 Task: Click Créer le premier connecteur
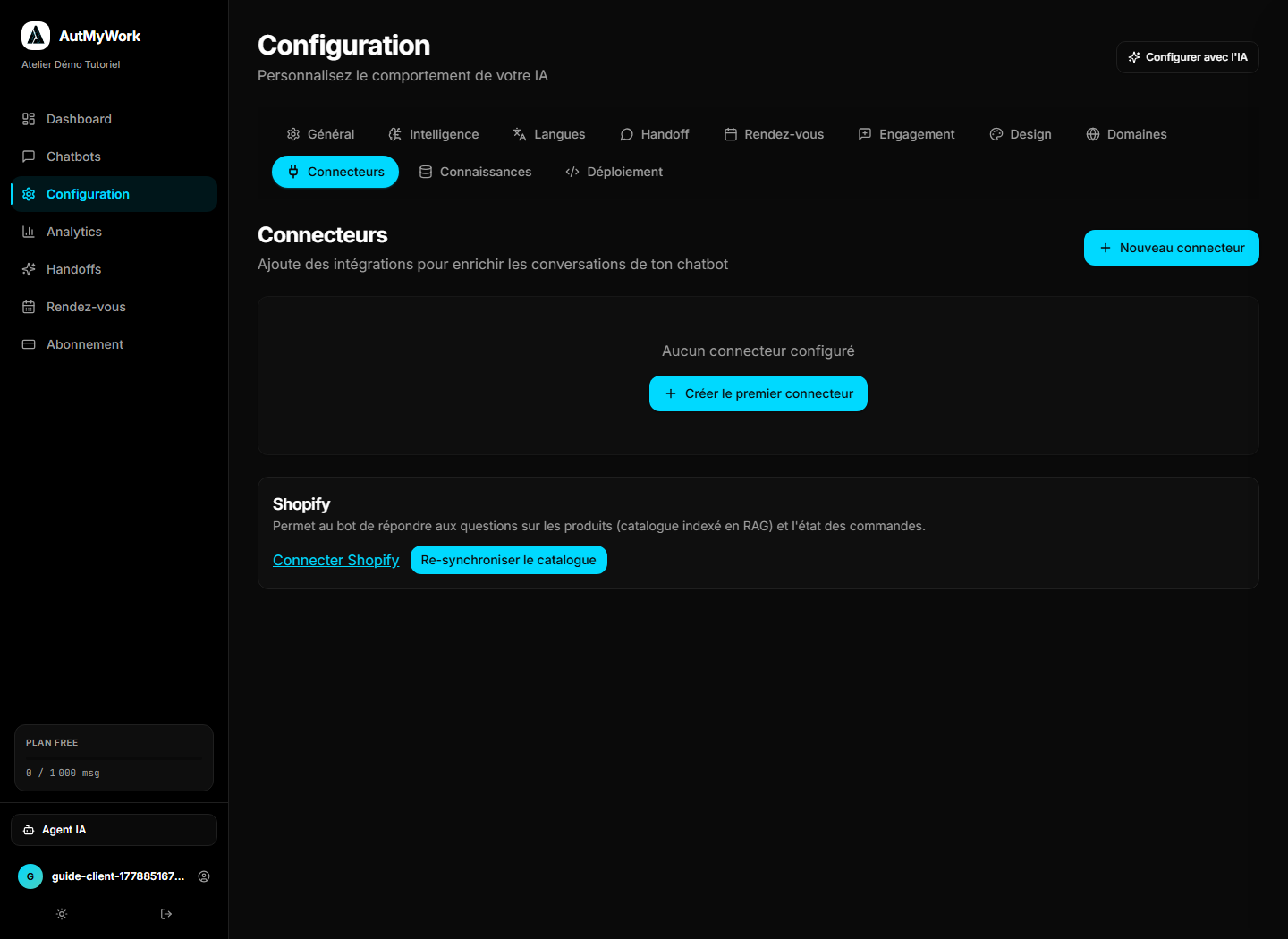pyautogui.click(x=758, y=393)
